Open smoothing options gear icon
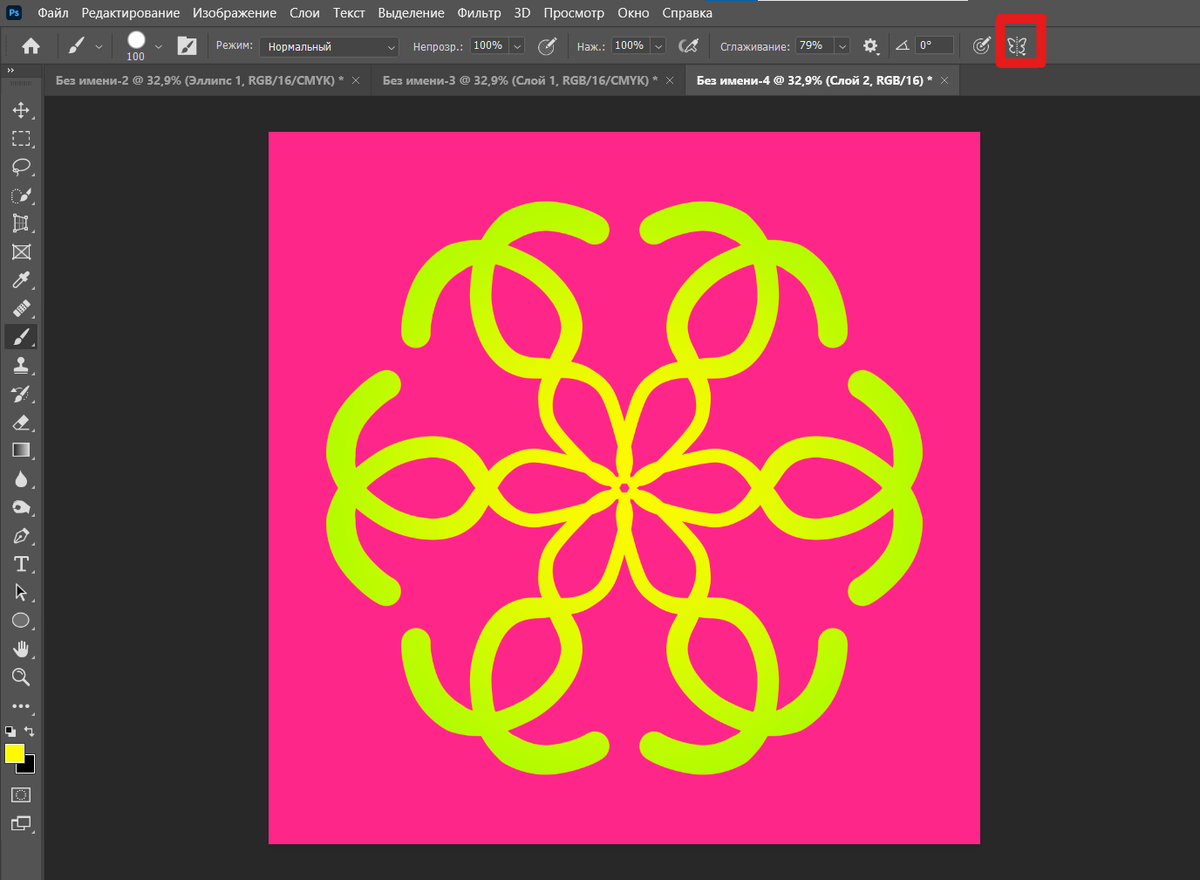The width and height of the screenshot is (1200, 880). pyautogui.click(x=871, y=46)
